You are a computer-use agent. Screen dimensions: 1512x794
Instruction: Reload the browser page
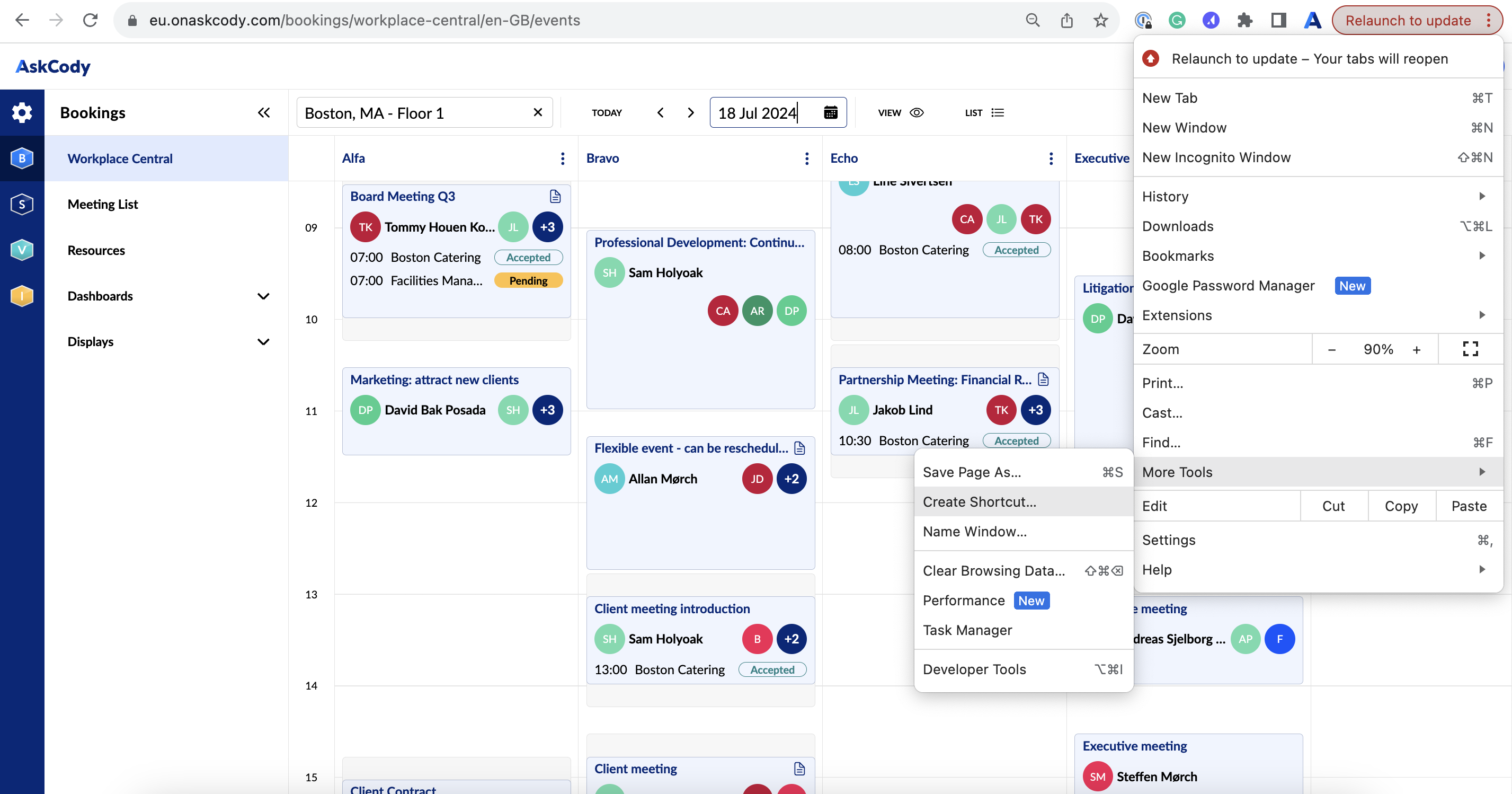point(90,20)
